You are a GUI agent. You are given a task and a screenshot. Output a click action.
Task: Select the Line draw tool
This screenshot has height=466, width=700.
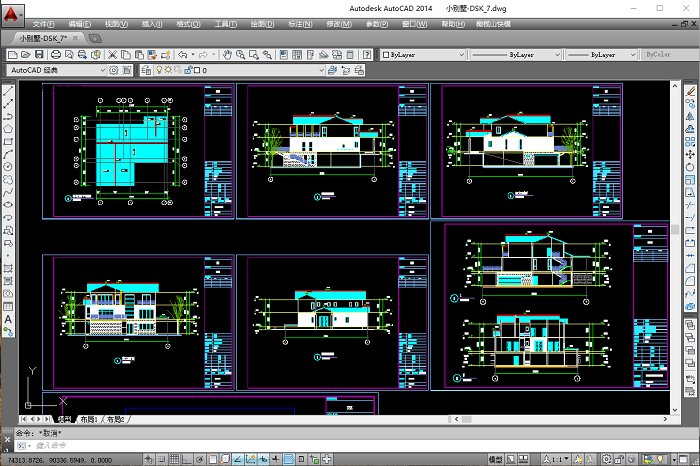(8, 91)
